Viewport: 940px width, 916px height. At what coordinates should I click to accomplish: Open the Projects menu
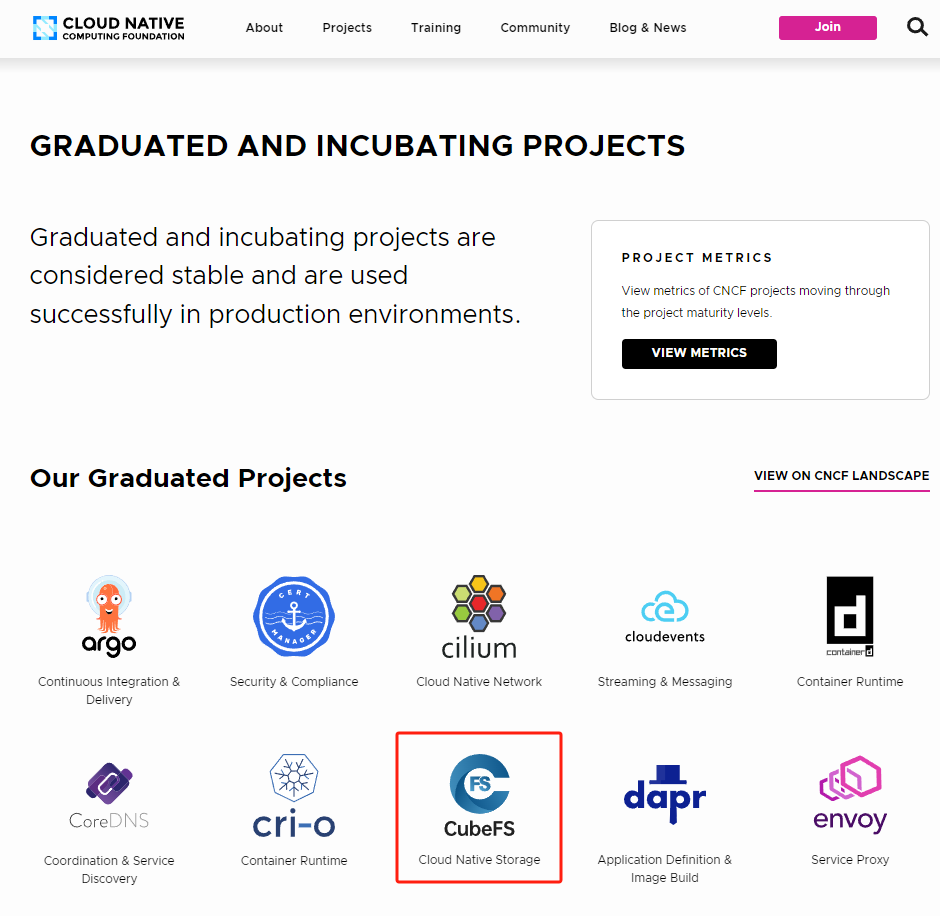pos(347,28)
